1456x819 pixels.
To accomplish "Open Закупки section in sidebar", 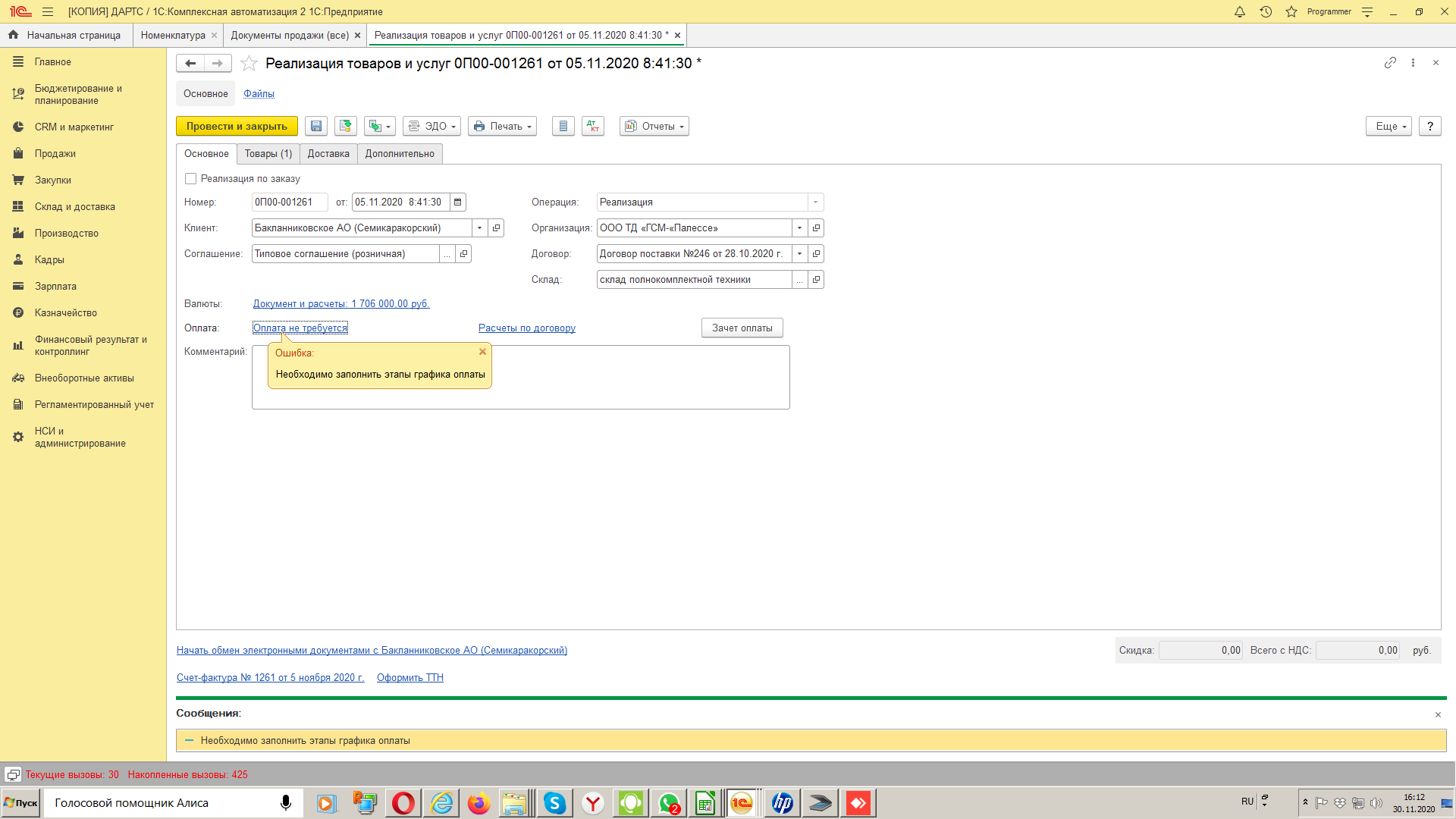I will [53, 180].
